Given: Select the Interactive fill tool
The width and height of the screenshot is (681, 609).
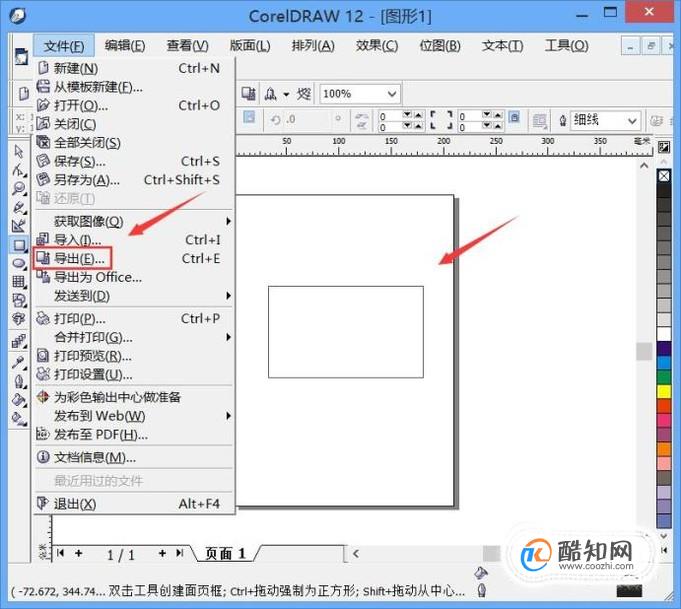Looking at the screenshot, I should tap(18, 419).
